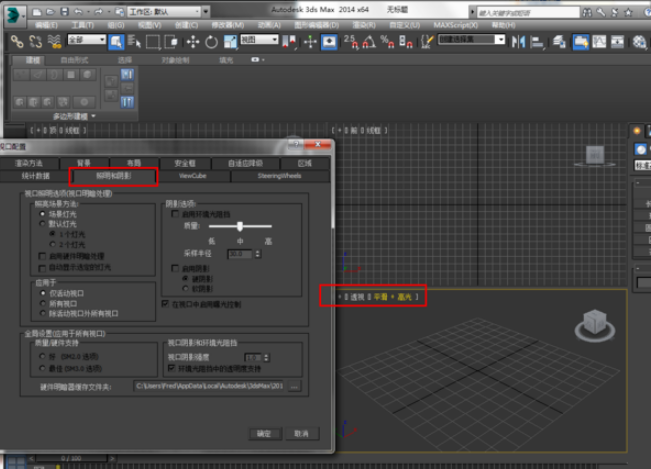The height and width of the screenshot is (469, 651).
Task: Select the Select and Rotate tool
Action: tap(211, 42)
